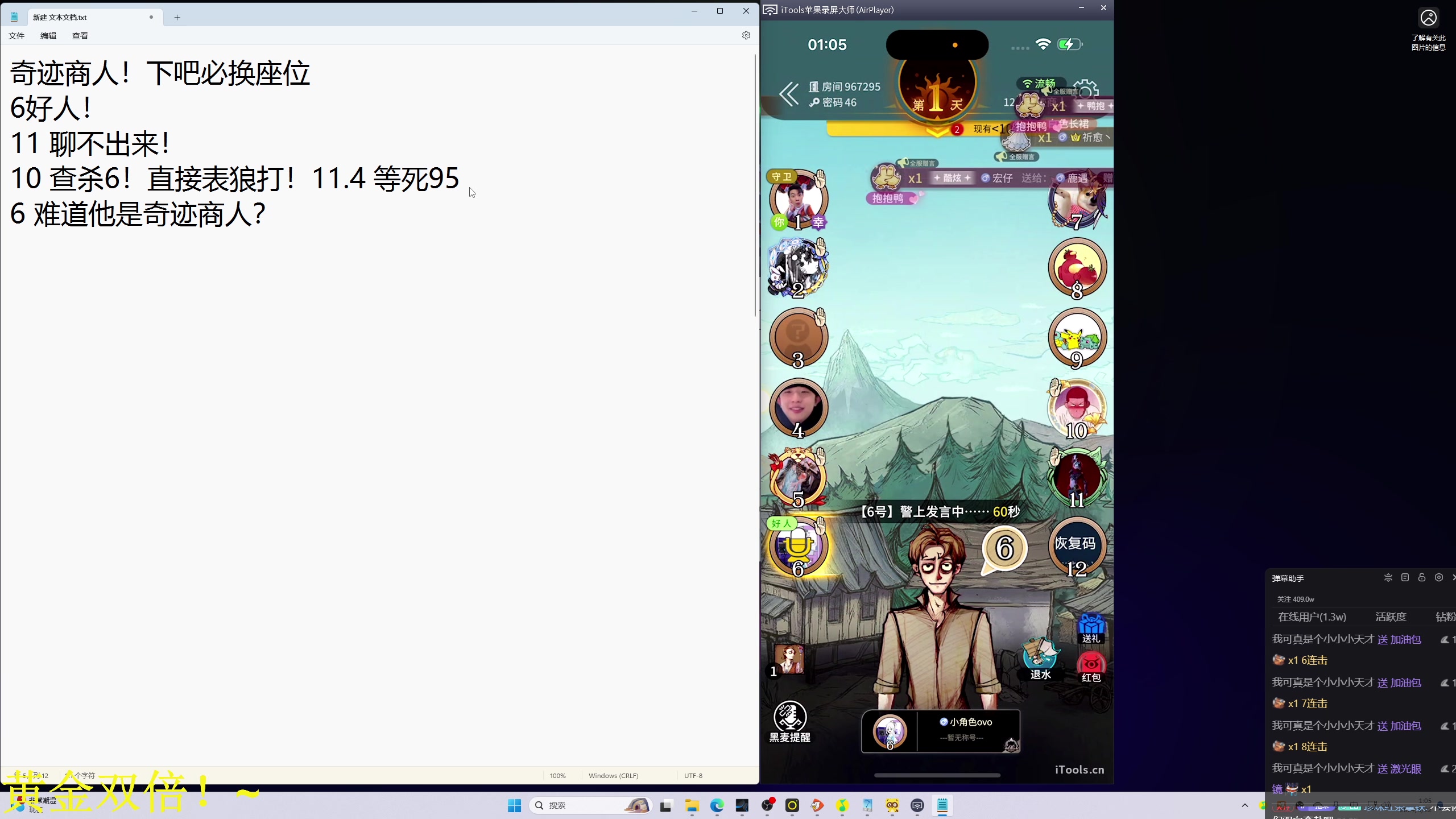Open Notepad settings gear icon
Image resolution: width=1456 pixels, height=819 pixels.
[x=746, y=35]
